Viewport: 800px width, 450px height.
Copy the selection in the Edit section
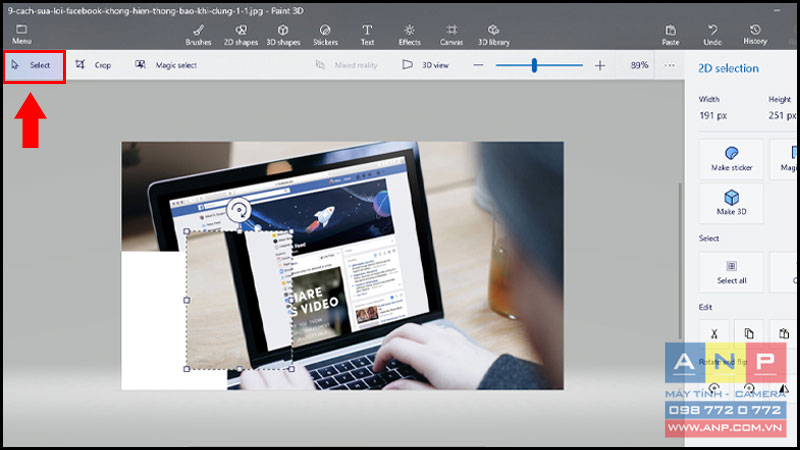point(748,333)
